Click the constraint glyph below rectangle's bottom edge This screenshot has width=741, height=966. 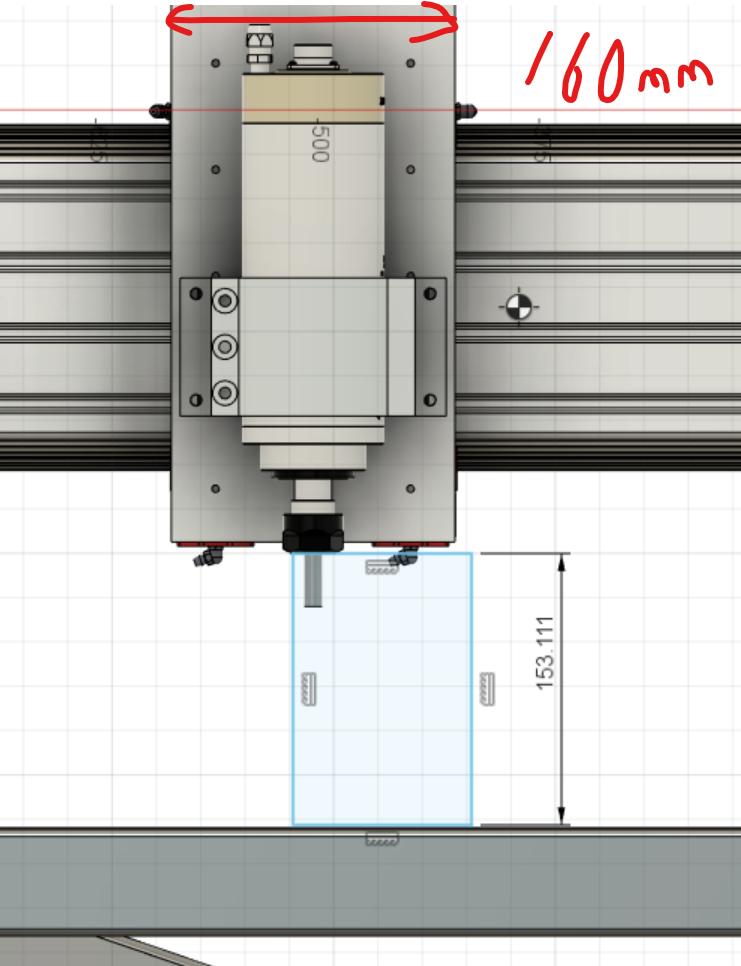tap(382, 838)
